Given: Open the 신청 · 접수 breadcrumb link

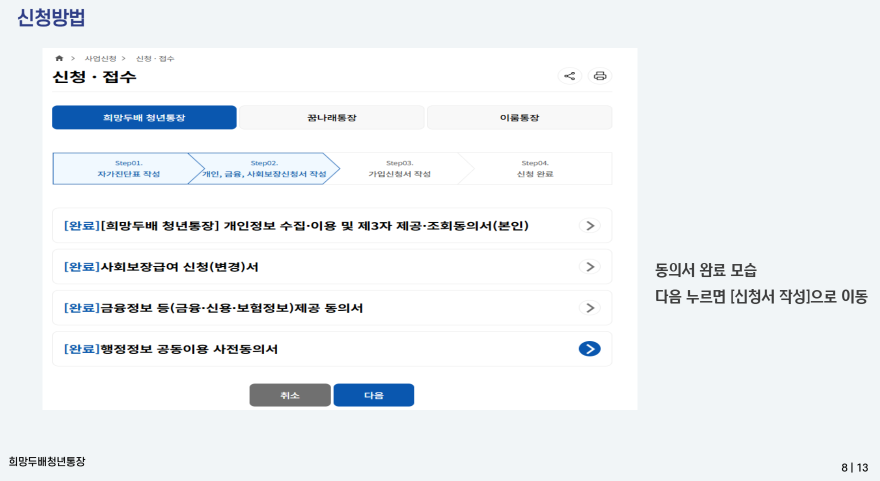Looking at the screenshot, I should pyautogui.click(x=155, y=58).
